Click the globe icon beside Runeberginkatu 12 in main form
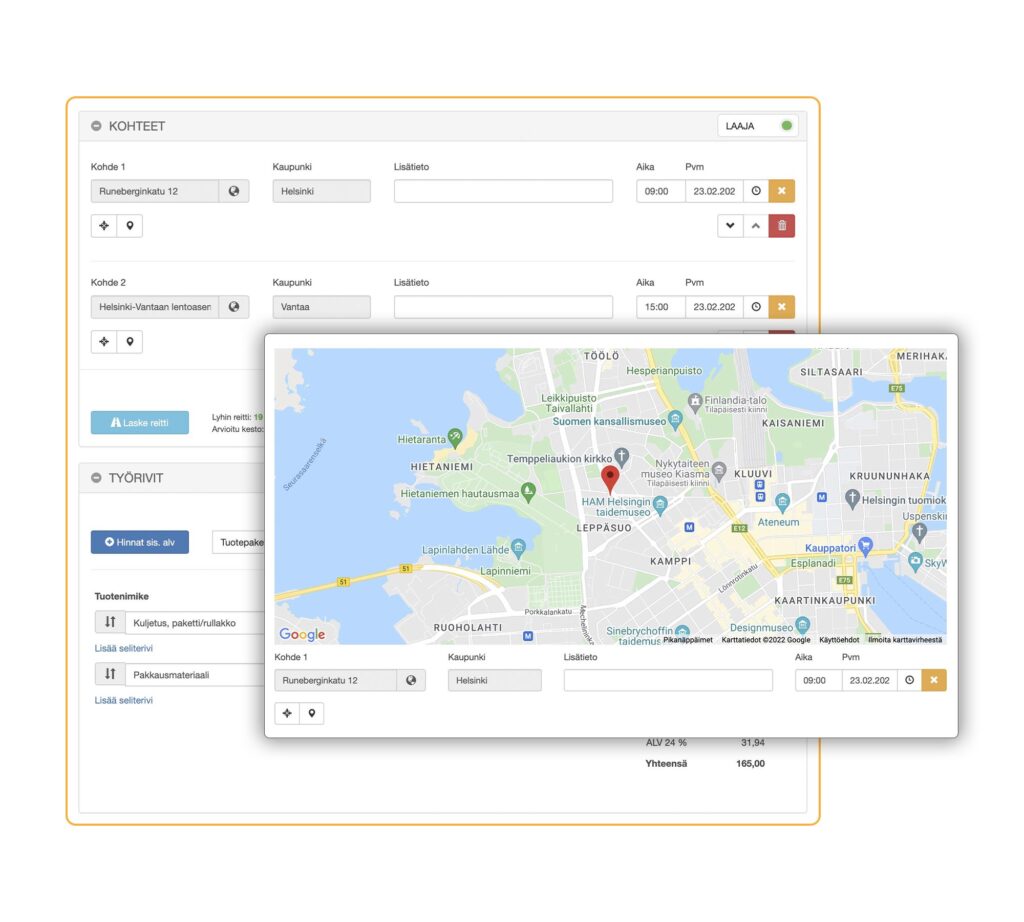This screenshot has width=1024, height=922. pyautogui.click(x=233, y=191)
